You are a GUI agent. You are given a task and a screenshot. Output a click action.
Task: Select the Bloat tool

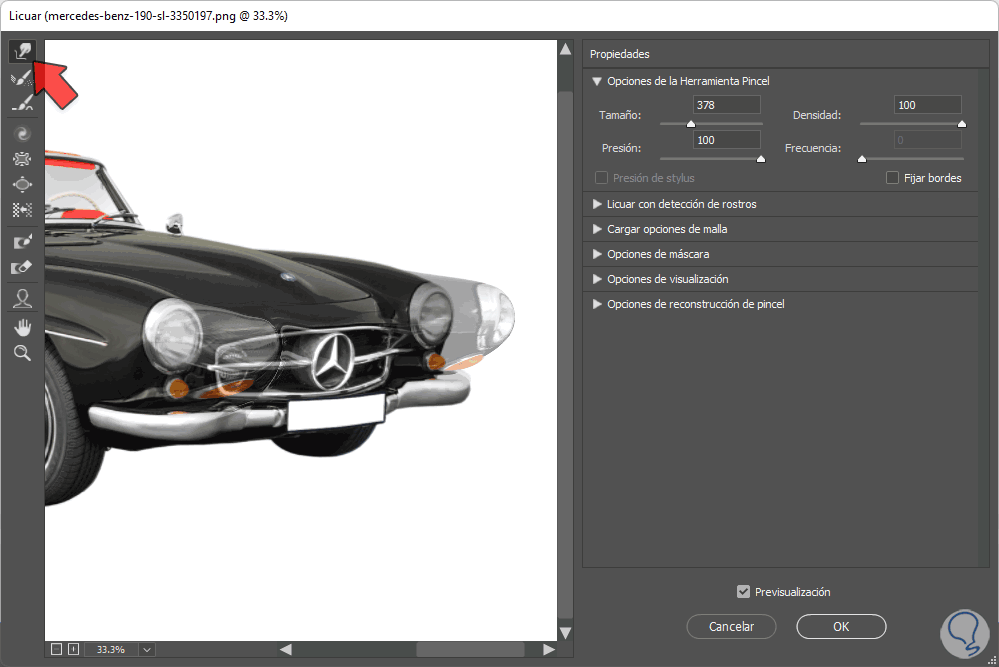pyautogui.click(x=22, y=185)
